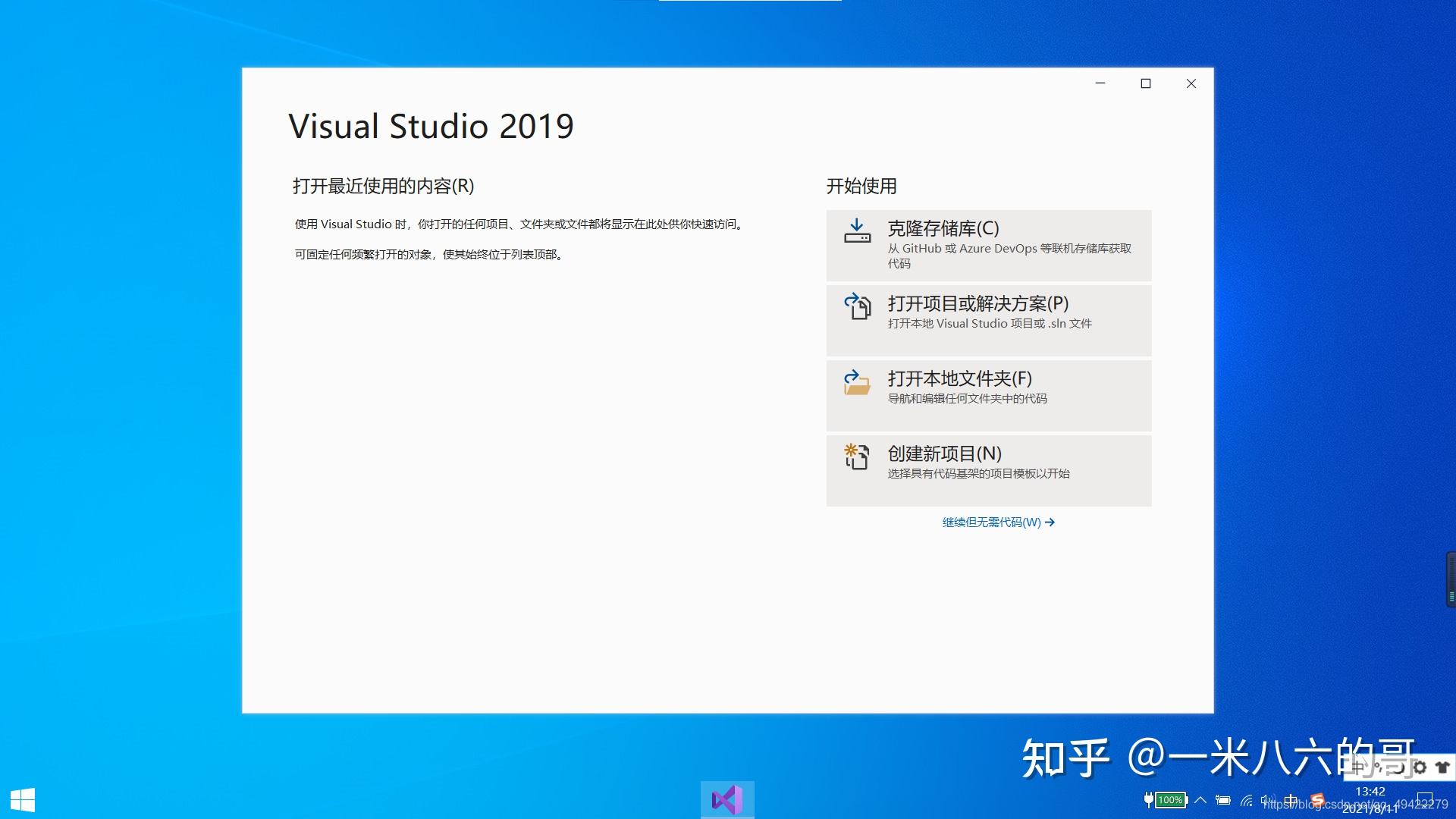Open Visual Studio from the taskbar icon
The width and height of the screenshot is (1456, 819).
728,799
